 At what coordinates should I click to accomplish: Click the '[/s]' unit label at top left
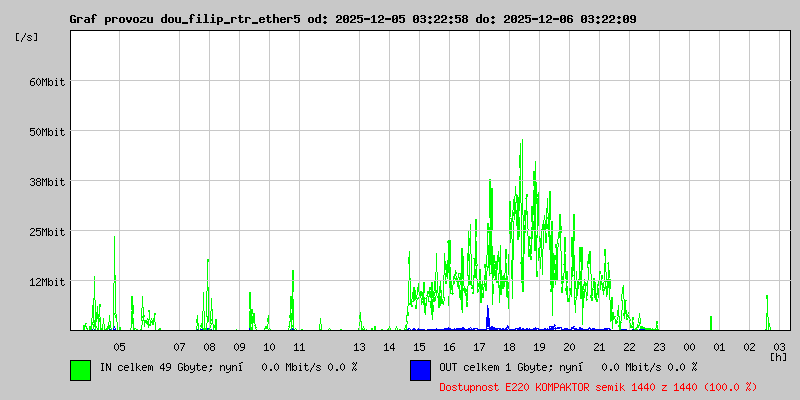pyautogui.click(x=28, y=37)
